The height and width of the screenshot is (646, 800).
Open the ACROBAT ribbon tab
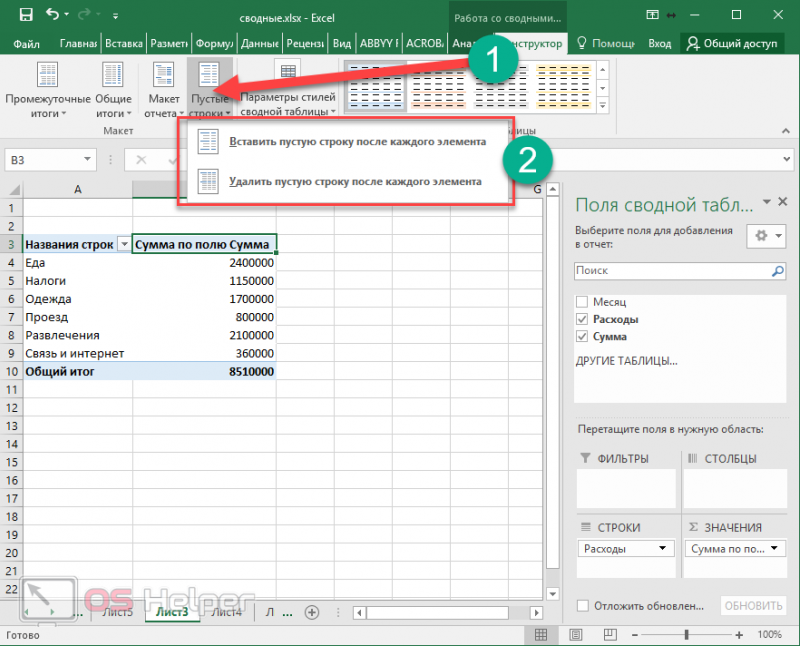pyautogui.click(x=425, y=44)
